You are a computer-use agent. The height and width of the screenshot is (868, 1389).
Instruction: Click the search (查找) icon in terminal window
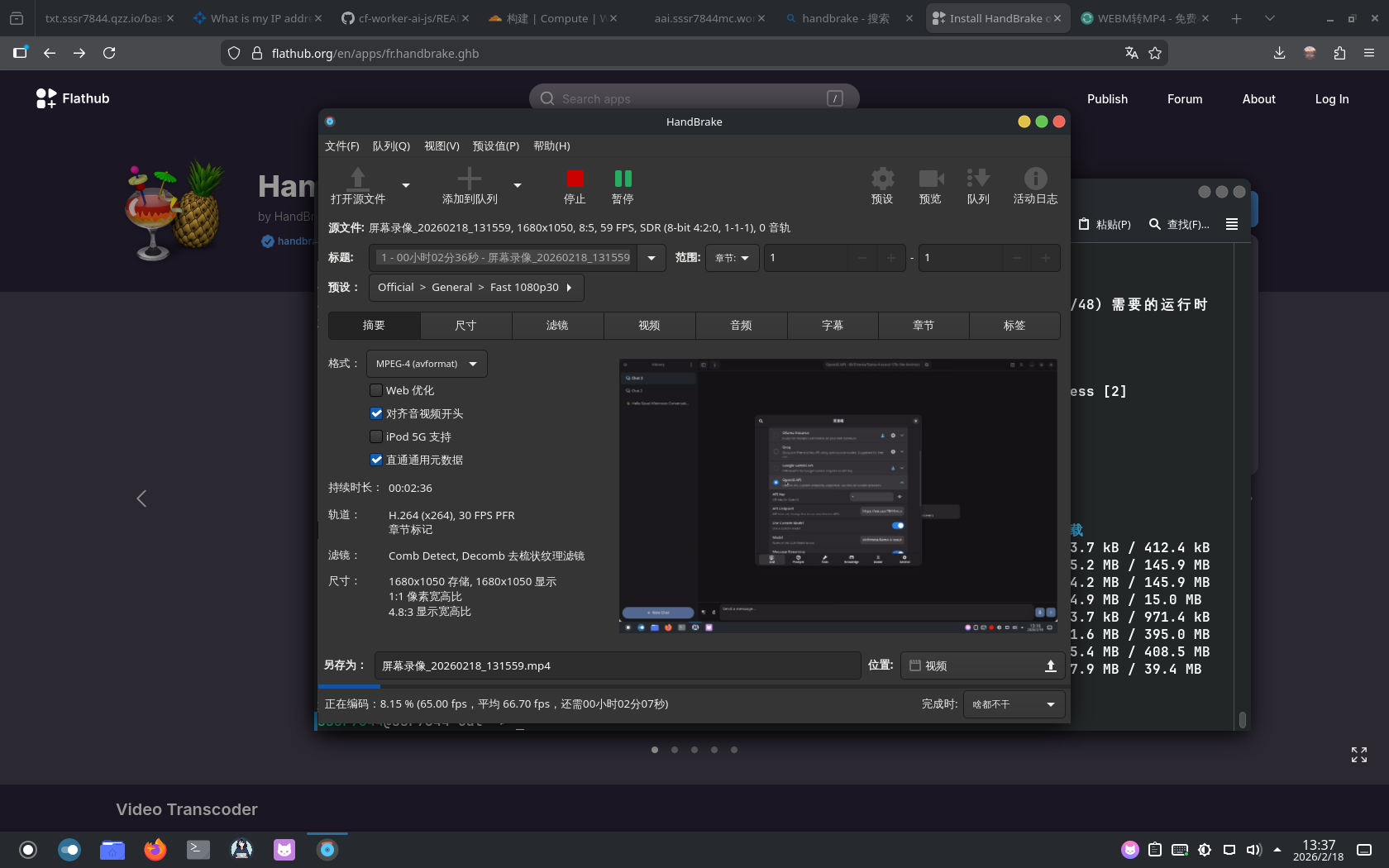[1155, 224]
